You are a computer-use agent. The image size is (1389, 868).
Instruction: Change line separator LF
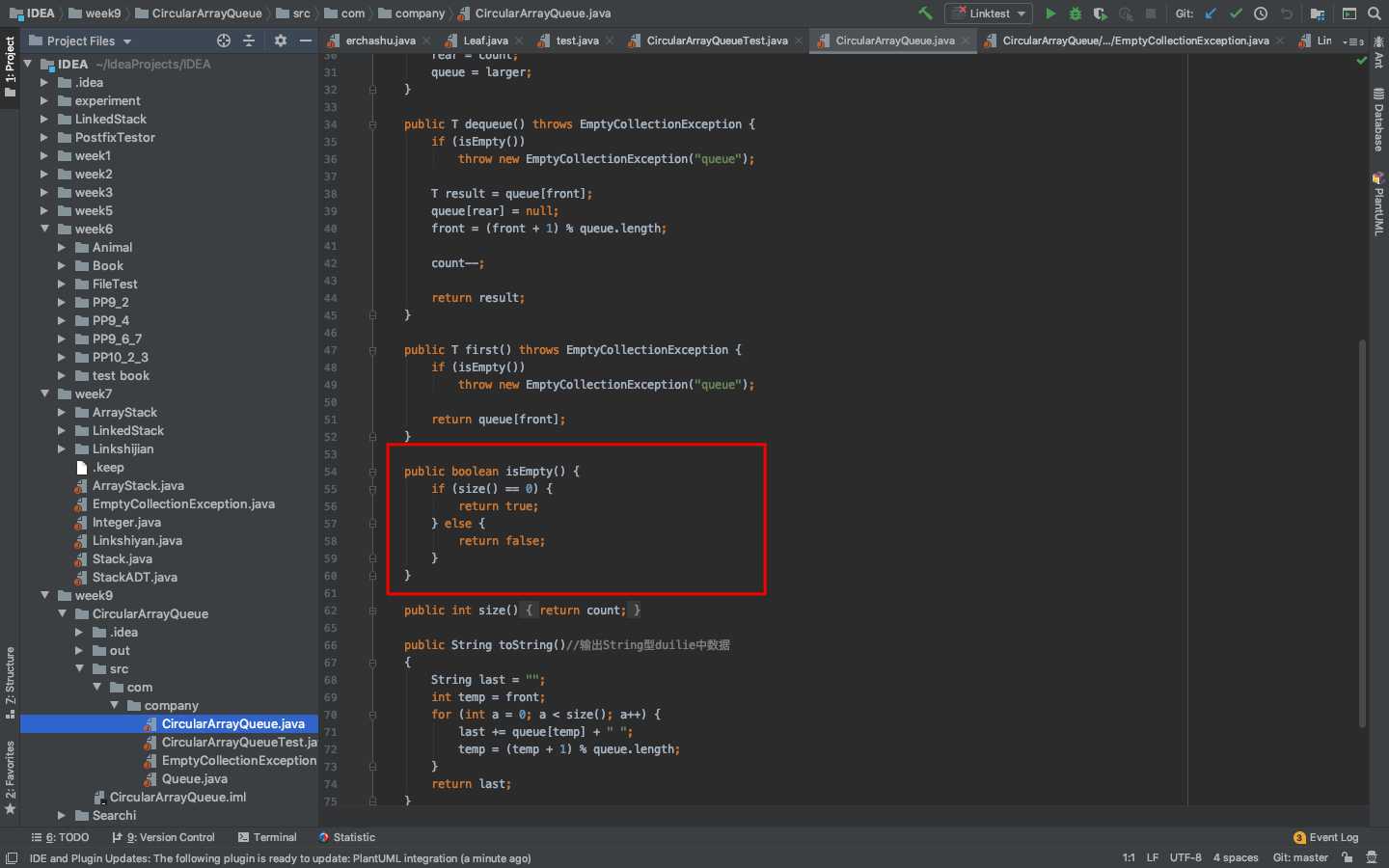pos(1153,857)
